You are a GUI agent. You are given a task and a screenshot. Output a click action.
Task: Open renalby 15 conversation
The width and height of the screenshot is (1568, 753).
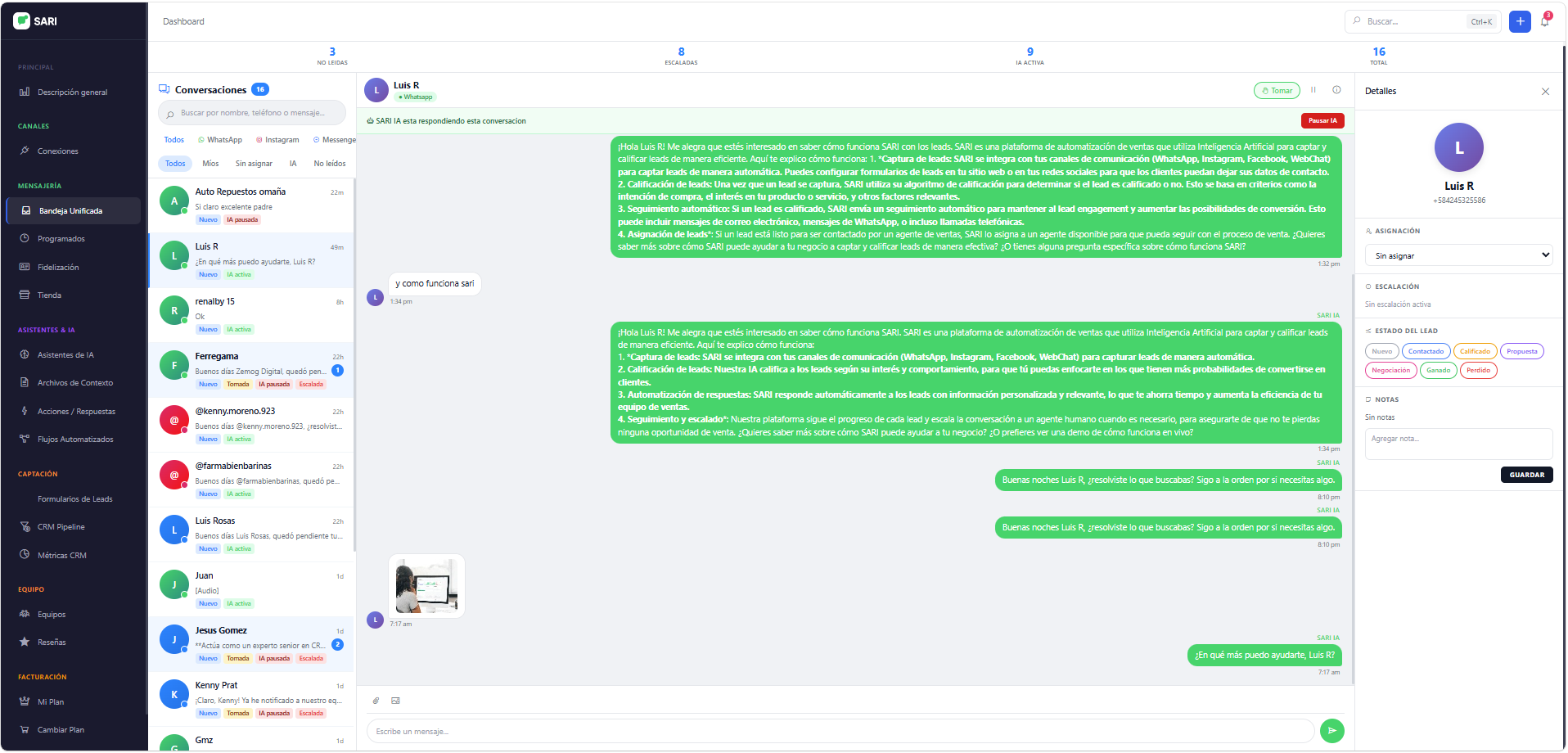pos(251,315)
